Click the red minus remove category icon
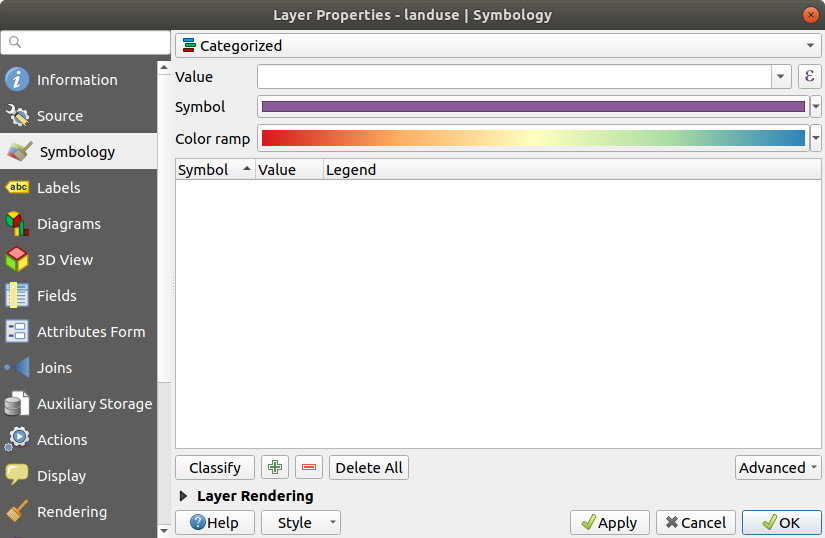 [x=309, y=467]
